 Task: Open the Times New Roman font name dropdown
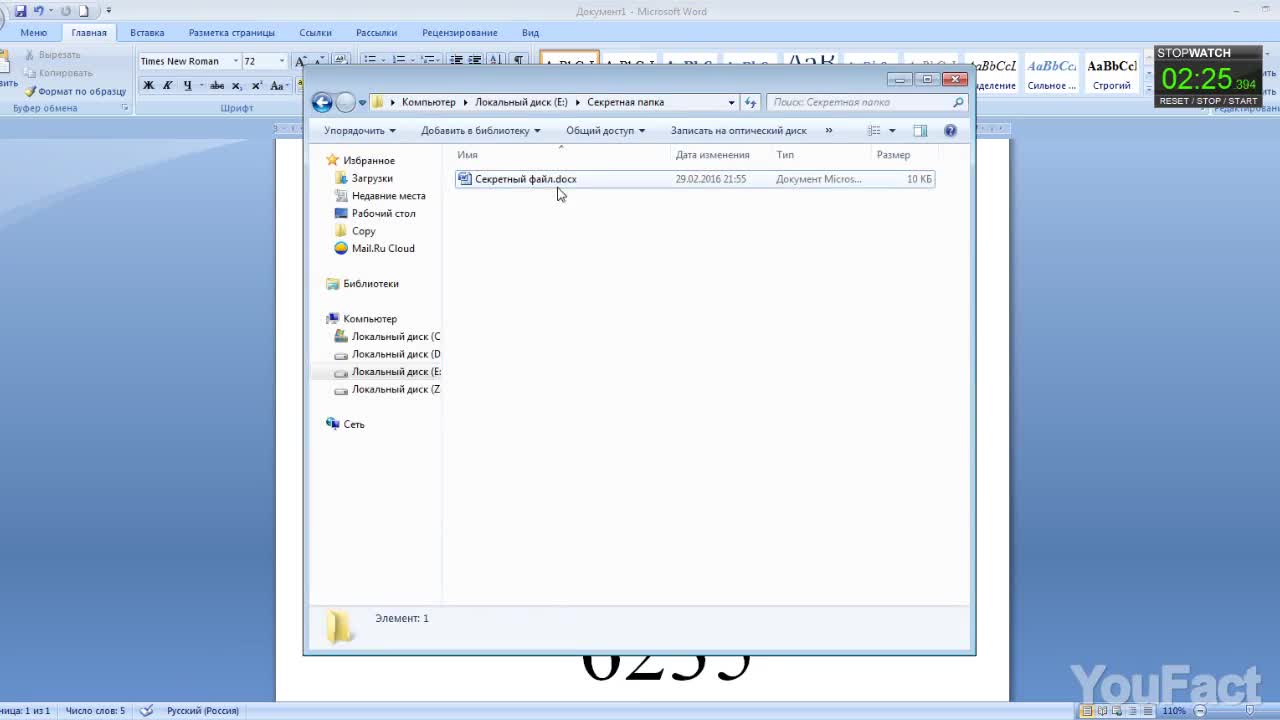click(x=236, y=61)
